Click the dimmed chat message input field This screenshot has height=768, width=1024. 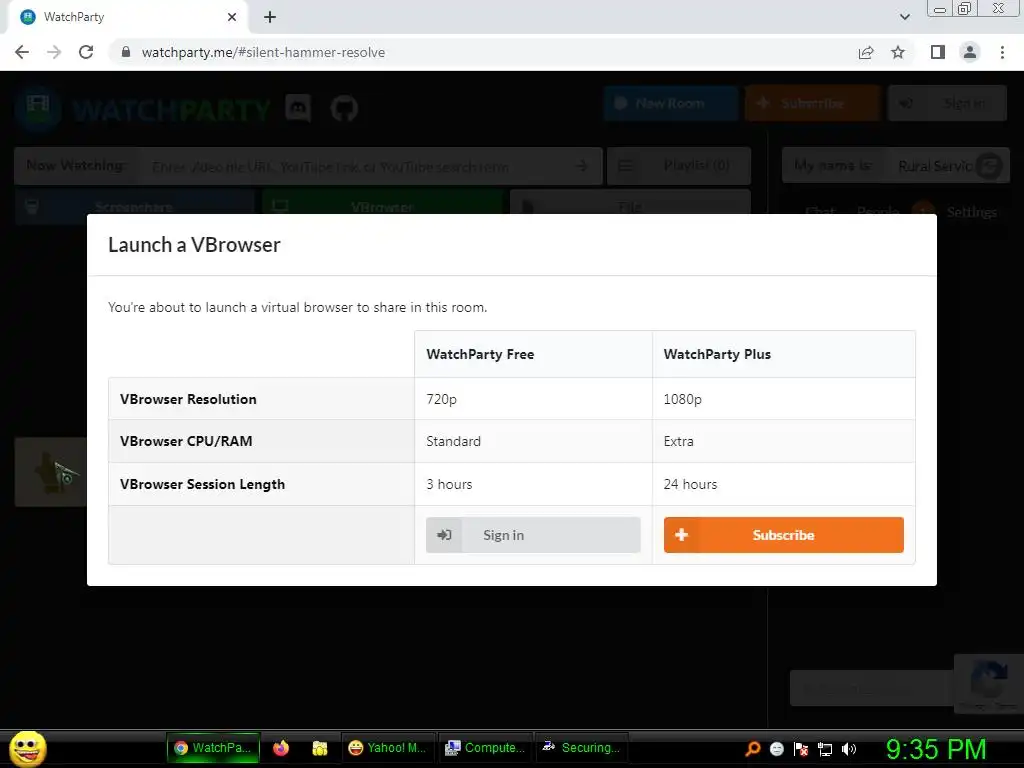(872, 688)
